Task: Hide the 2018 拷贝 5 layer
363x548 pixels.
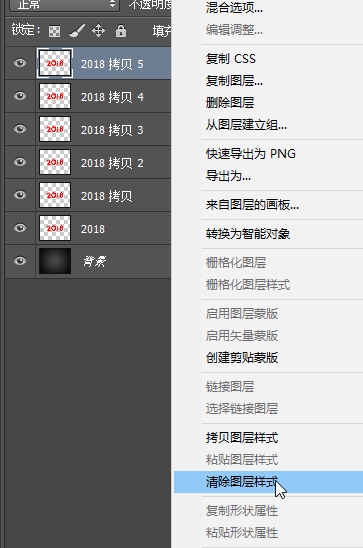Action: (20, 63)
